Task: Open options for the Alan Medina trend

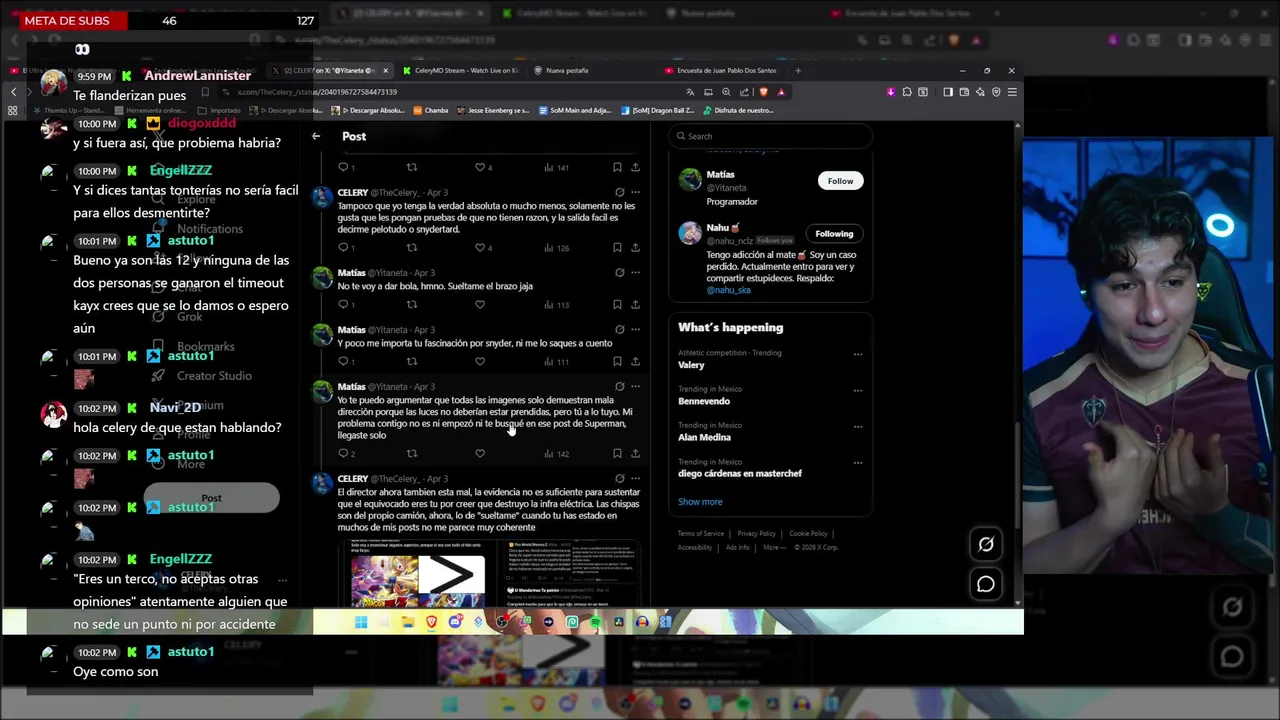Action: pos(857,426)
